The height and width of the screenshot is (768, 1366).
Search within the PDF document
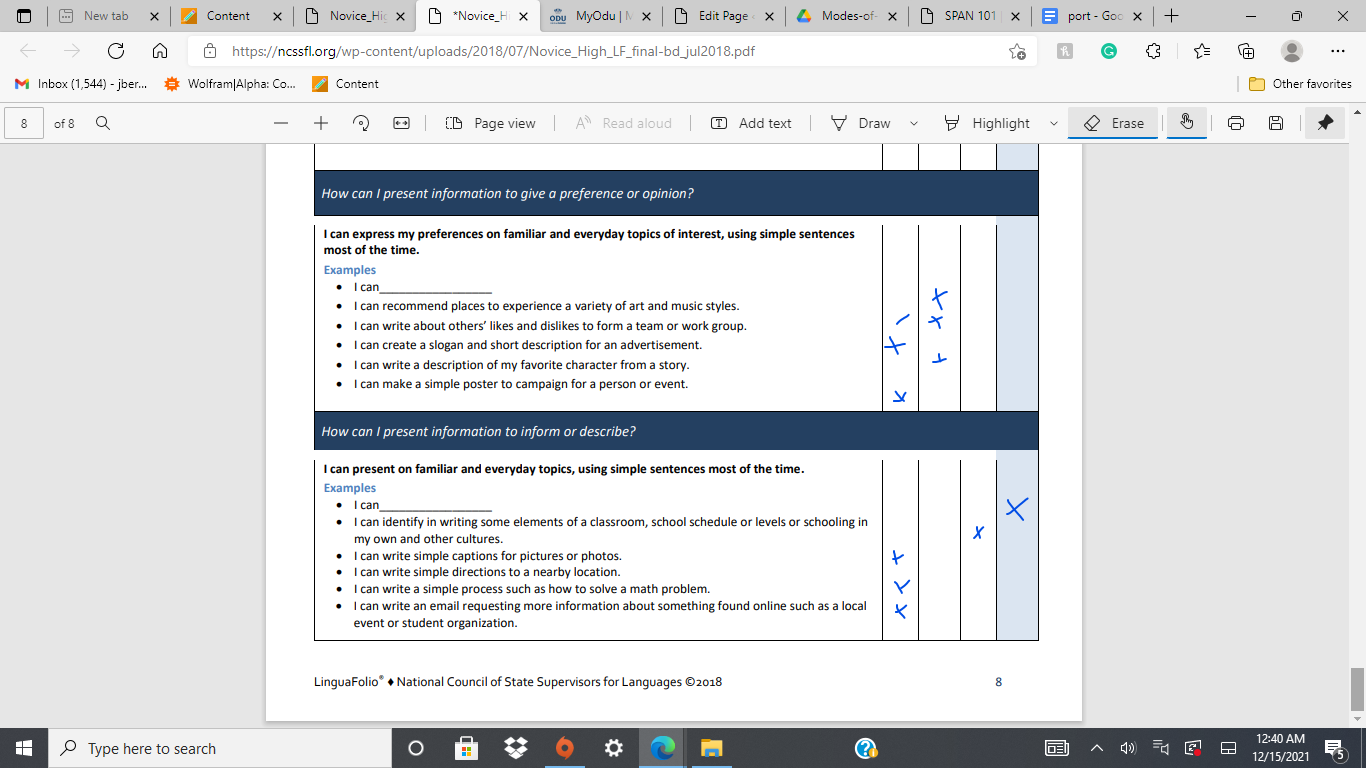coord(102,123)
